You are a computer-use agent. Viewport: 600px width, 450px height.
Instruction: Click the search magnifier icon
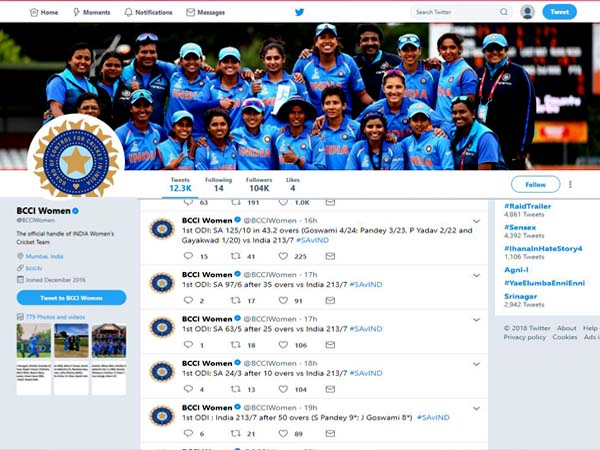[x=504, y=12]
